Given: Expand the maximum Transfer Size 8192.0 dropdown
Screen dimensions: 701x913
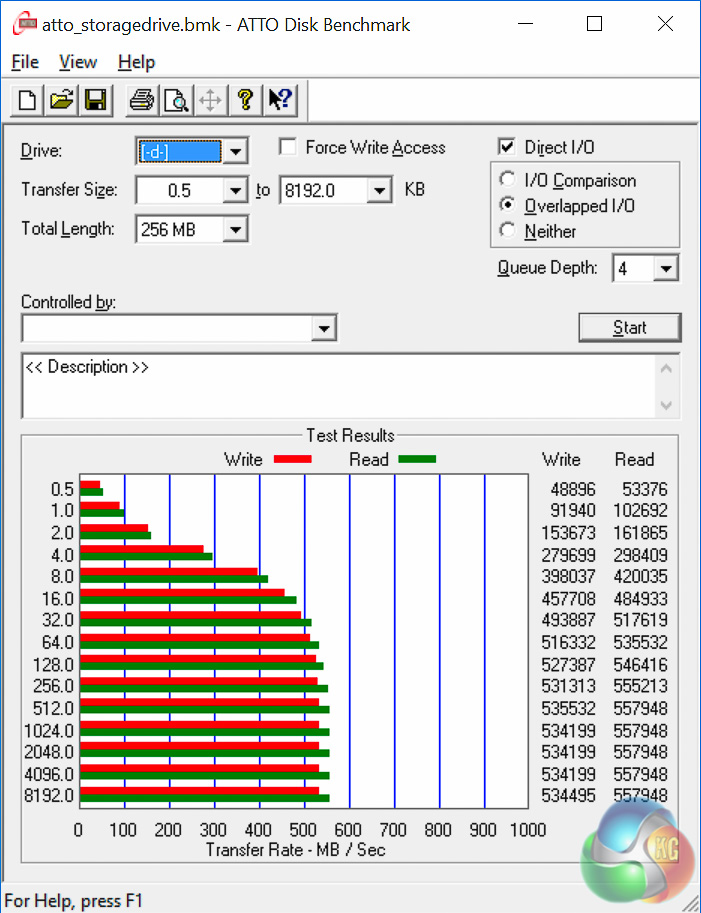Looking at the screenshot, I should (x=380, y=190).
